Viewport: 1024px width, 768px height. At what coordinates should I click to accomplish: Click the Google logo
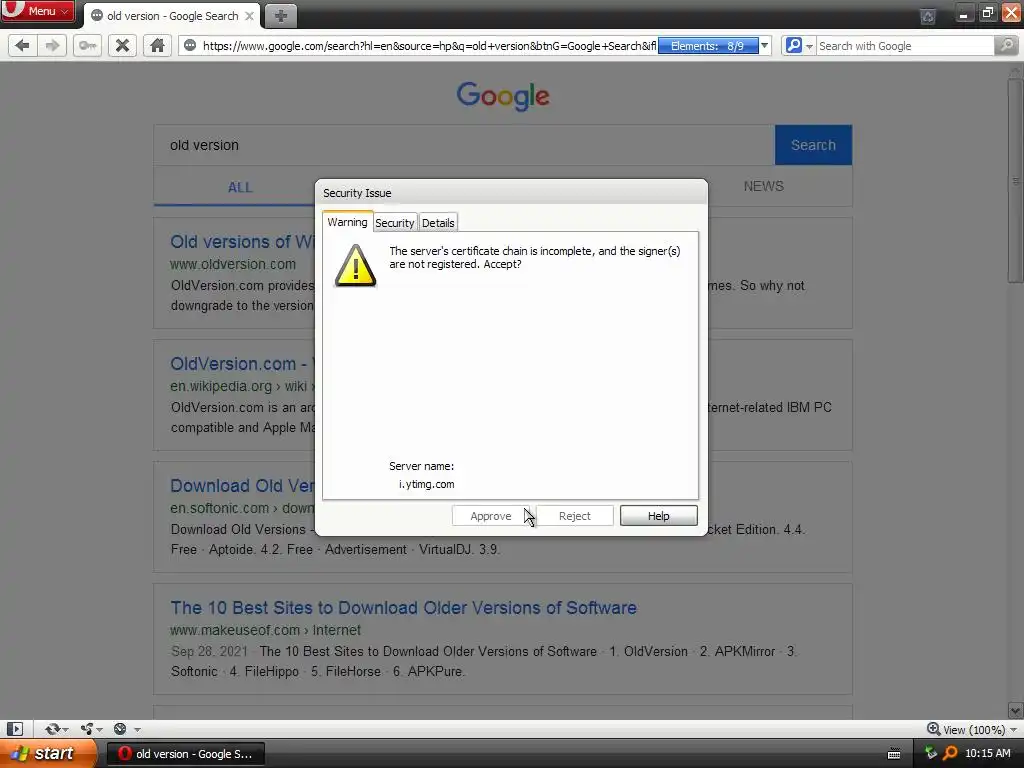[503, 96]
